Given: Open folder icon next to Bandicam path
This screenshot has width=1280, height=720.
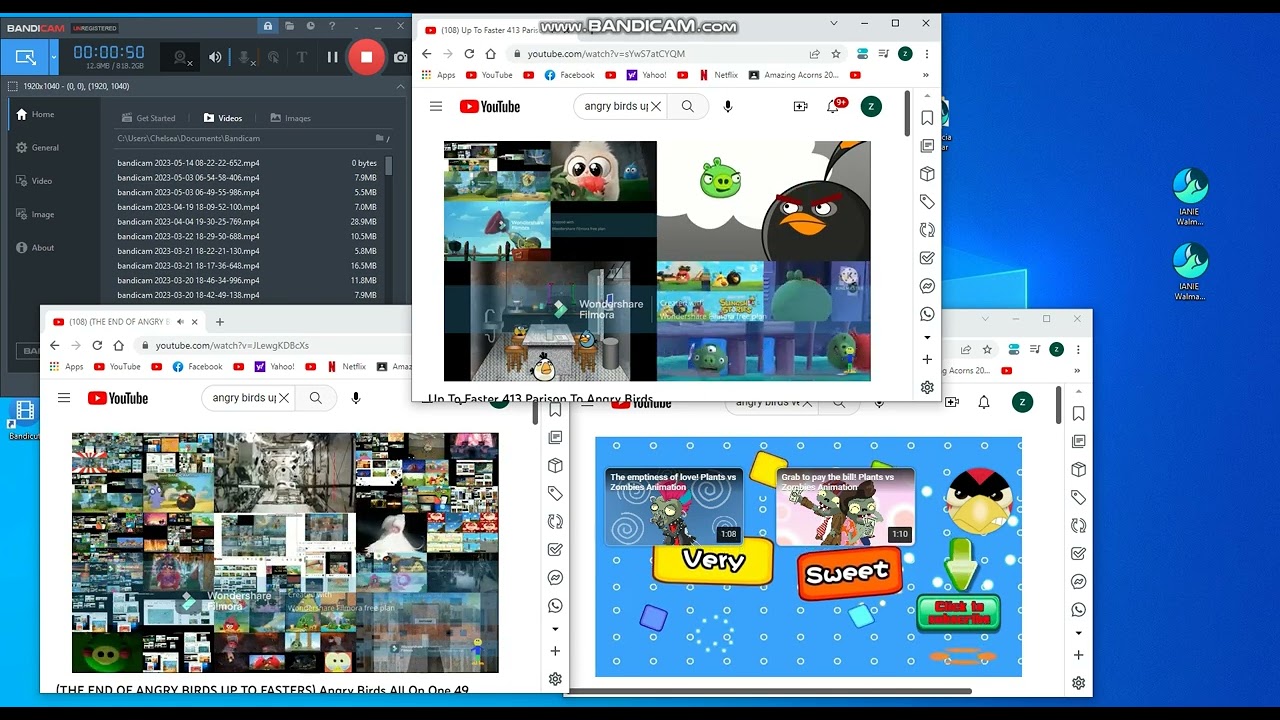Looking at the screenshot, I should coord(378,138).
